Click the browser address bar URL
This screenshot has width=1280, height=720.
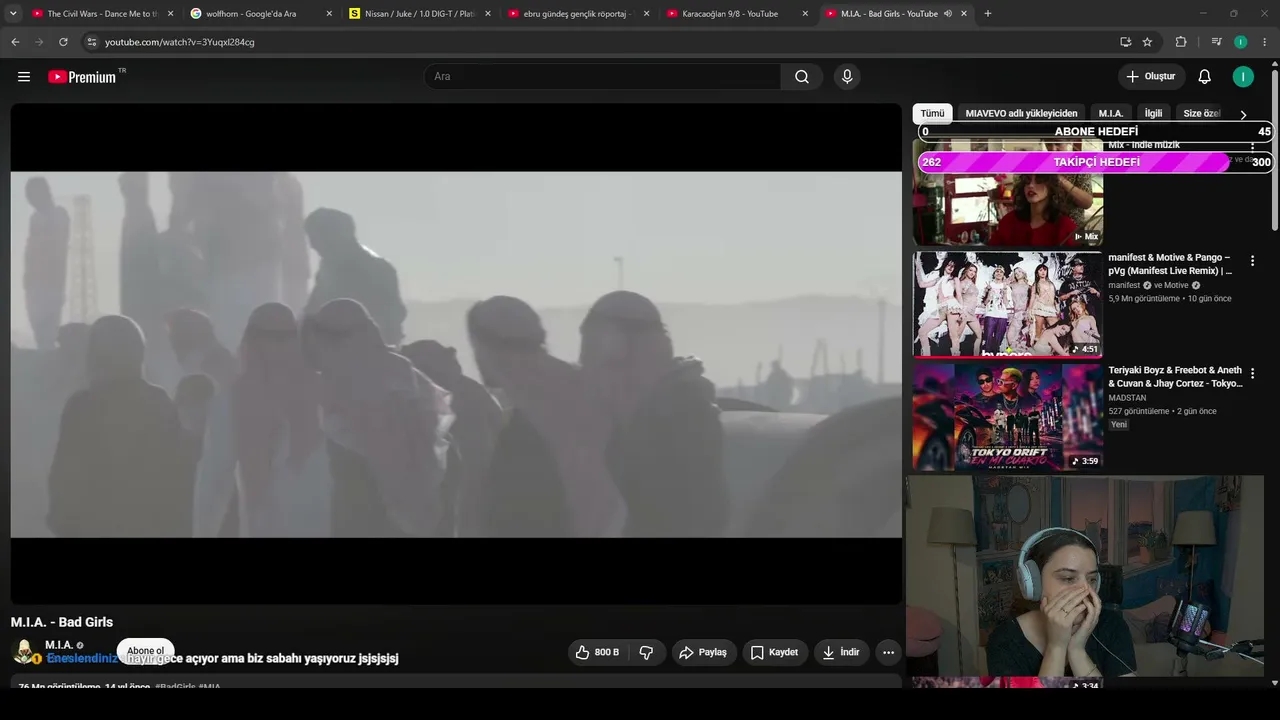(x=180, y=42)
